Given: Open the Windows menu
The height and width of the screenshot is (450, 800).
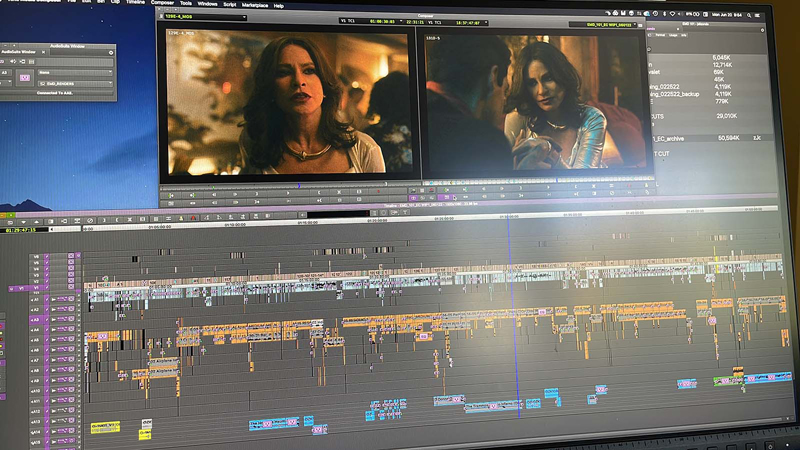Looking at the screenshot, I should (208, 4).
